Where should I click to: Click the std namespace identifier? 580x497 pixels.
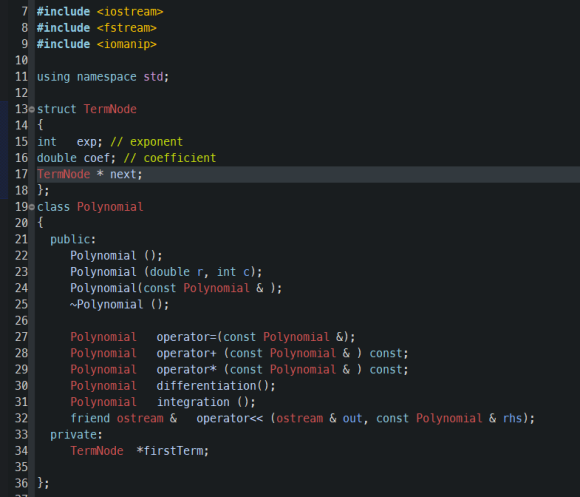click(x=153, y=77)
